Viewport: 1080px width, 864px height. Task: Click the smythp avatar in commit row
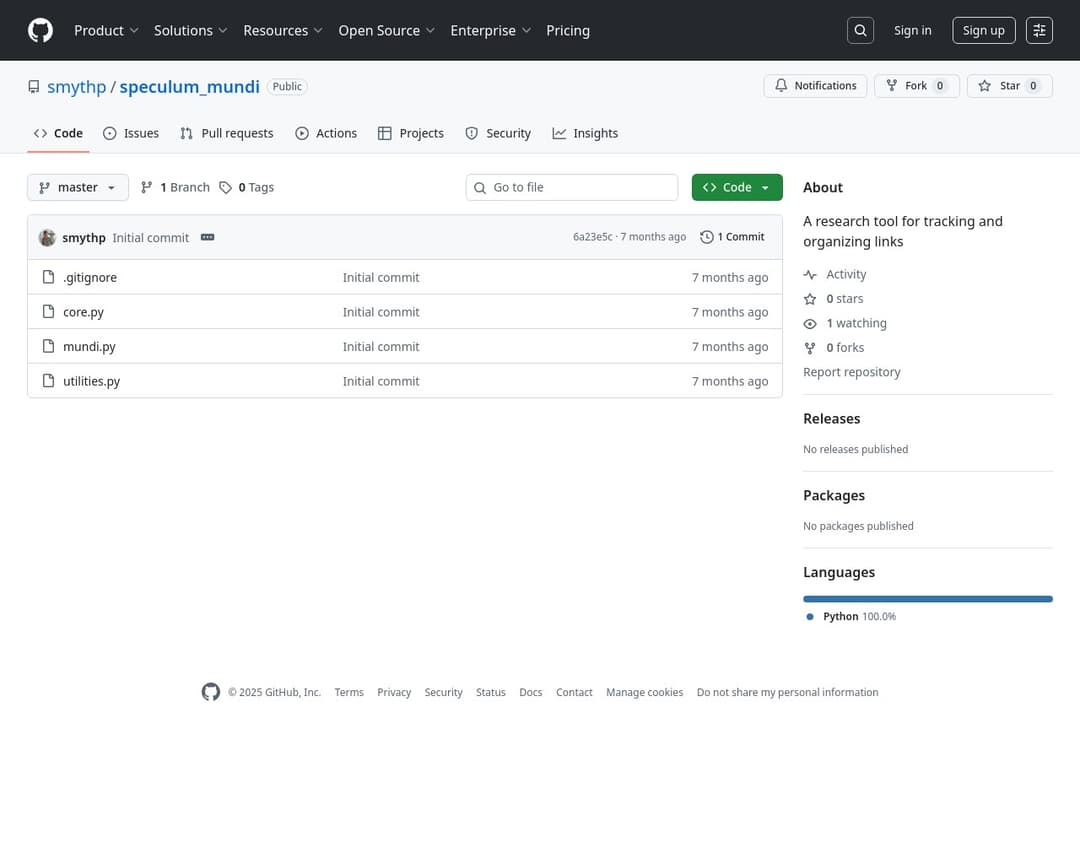point(47,238)
